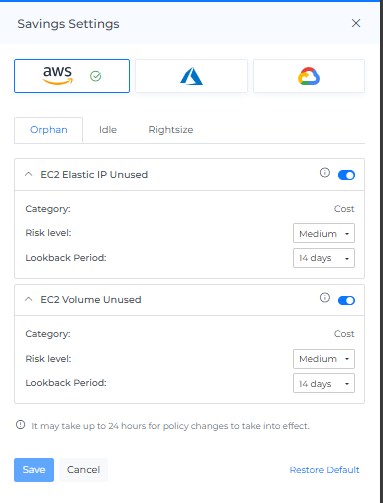Open Lookback Period dropdown for EC2 Volume Unused
Image resolution: width=383 pixels, height=503 pixels.
(x=324, y=383)
